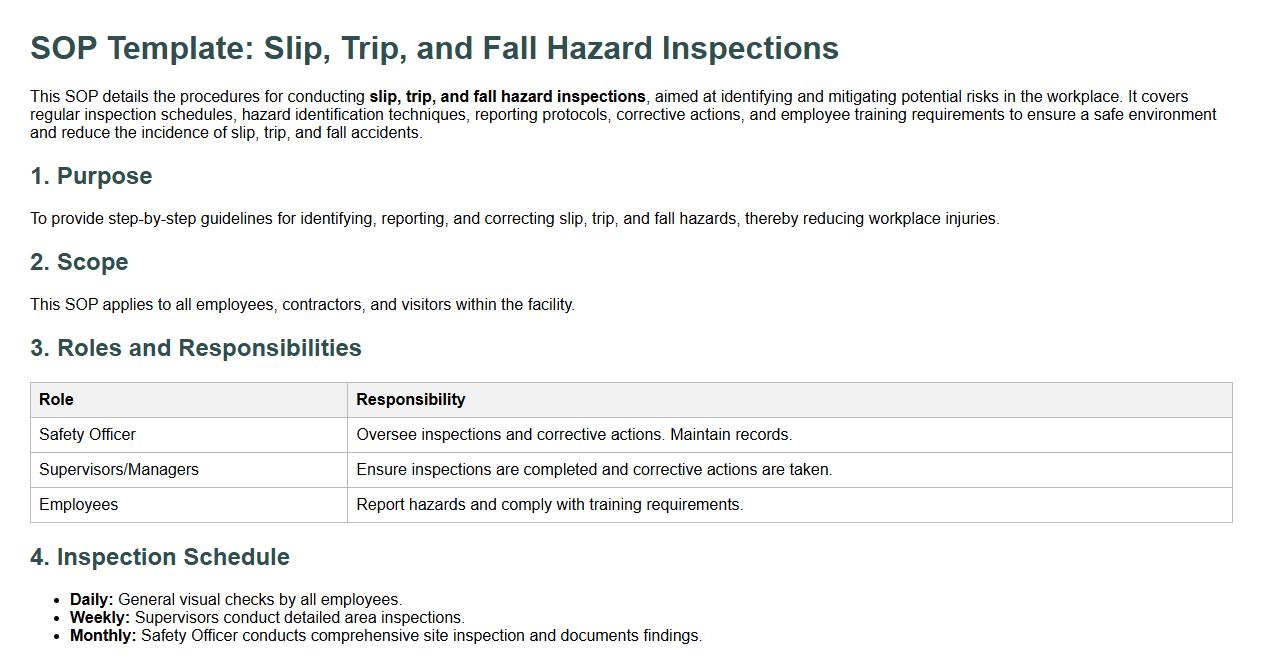1263x670 pixels.
Task: Click the bold "Daily:" list item label
Action: (x=91, y=600)
